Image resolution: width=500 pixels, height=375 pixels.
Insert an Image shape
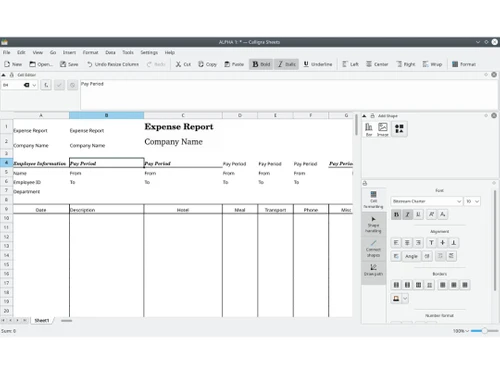point(383,129)
